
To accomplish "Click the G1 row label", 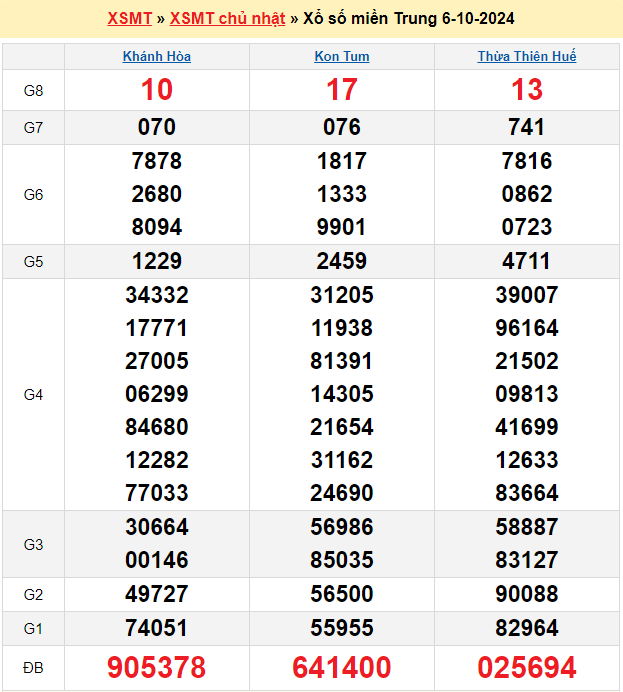I will coord(33,628).
